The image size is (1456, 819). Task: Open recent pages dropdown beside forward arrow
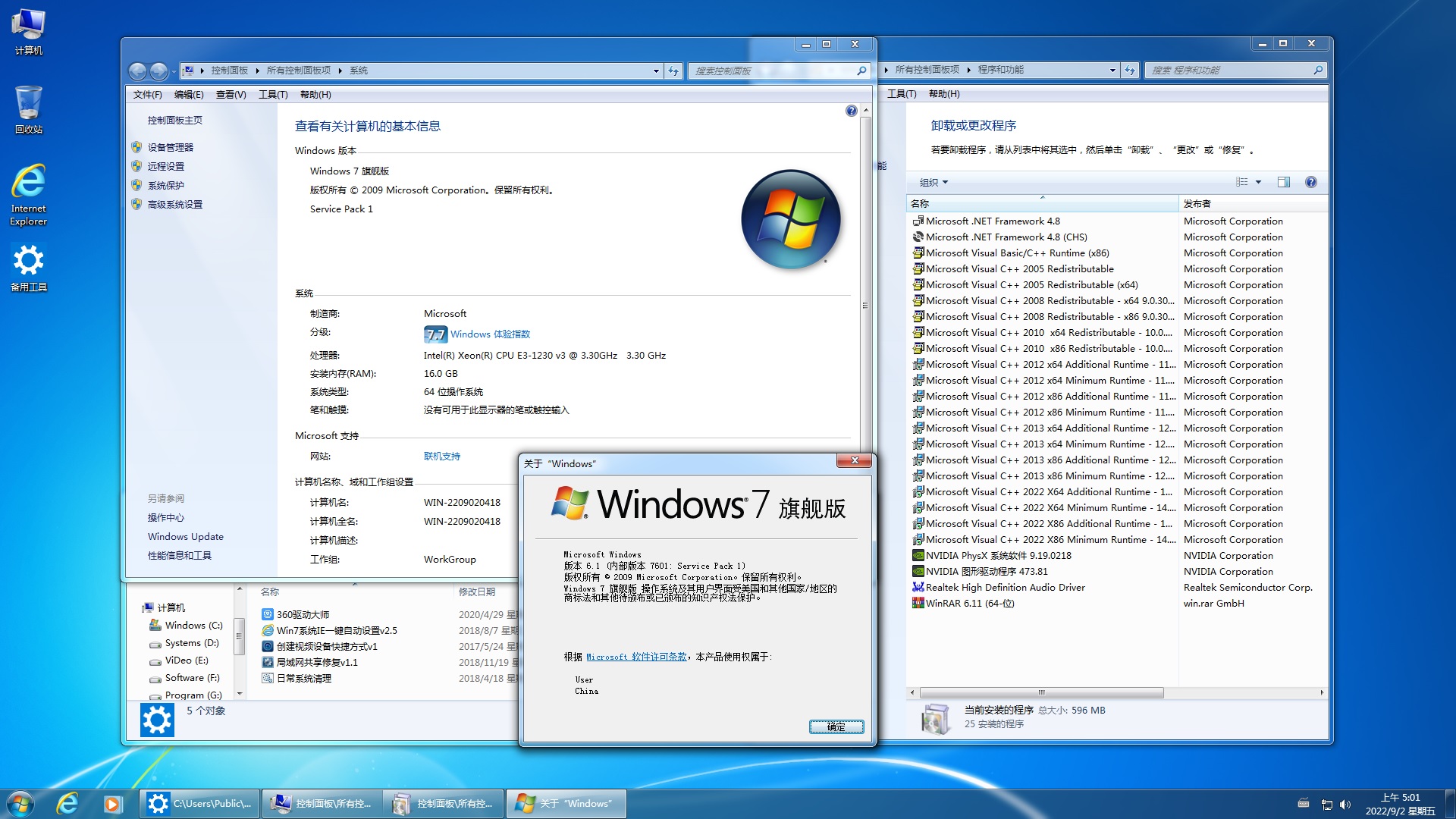point(174,71)
